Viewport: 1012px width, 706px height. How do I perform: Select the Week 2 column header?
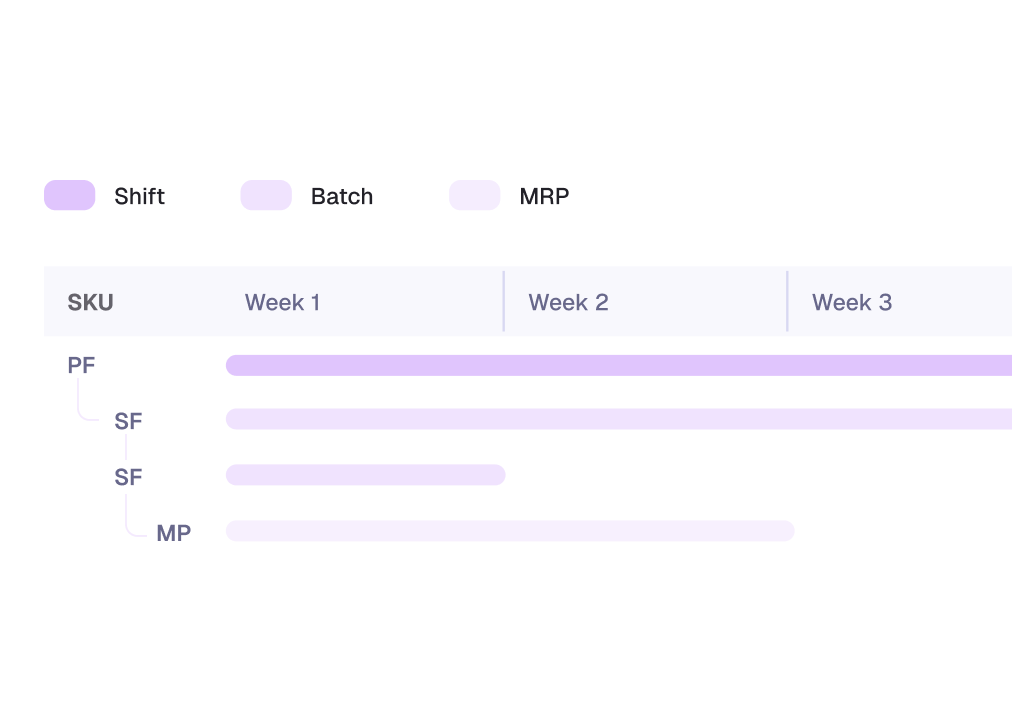tap(568, 302)
